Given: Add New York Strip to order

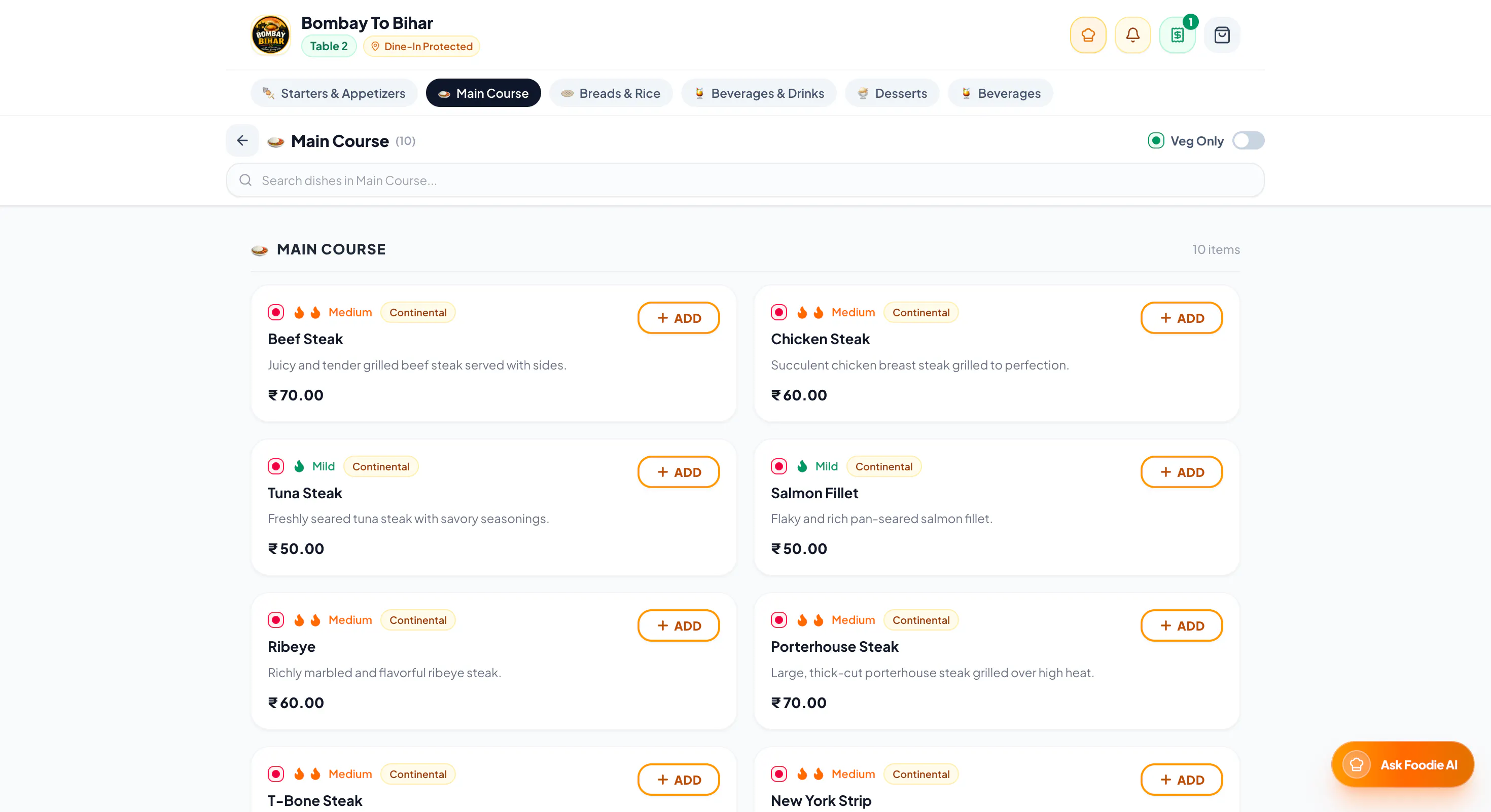Looking at the screenshot, I should 1181,780.
